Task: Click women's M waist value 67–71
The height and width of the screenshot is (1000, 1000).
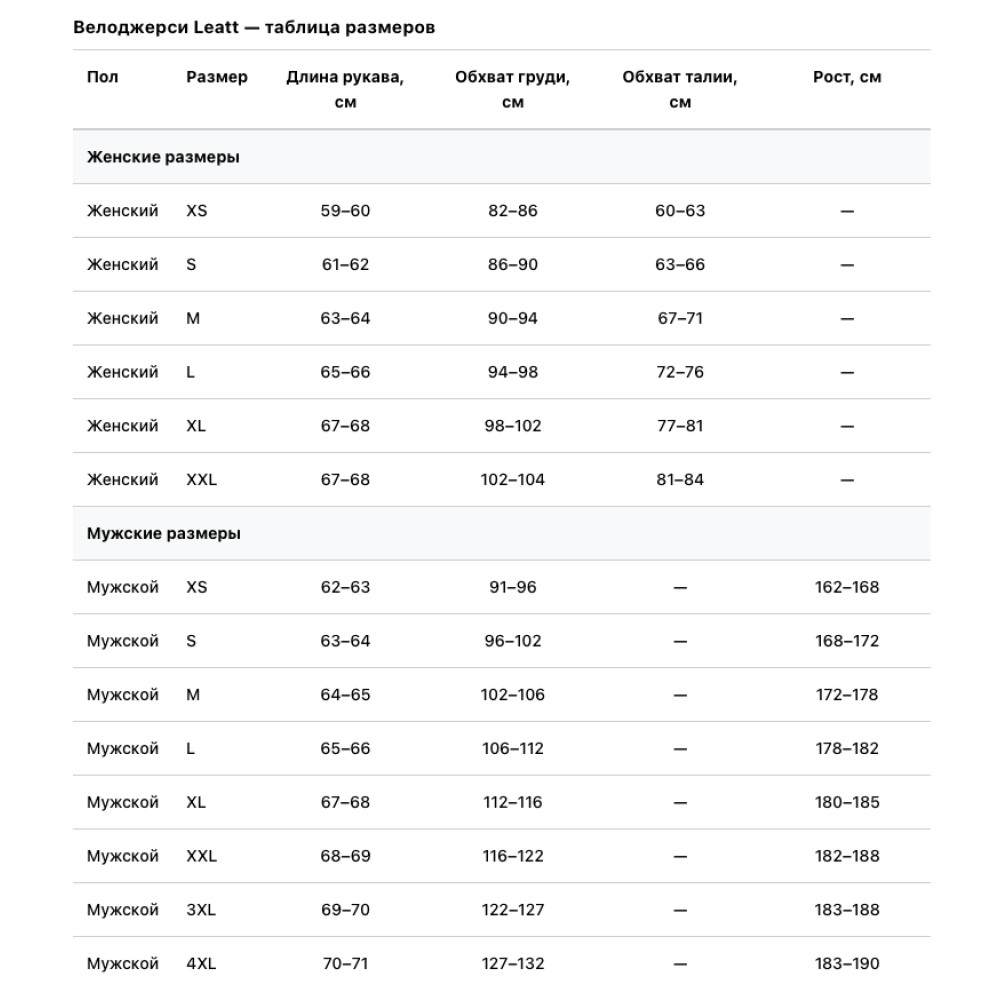Action: click(x=680, y=318)
